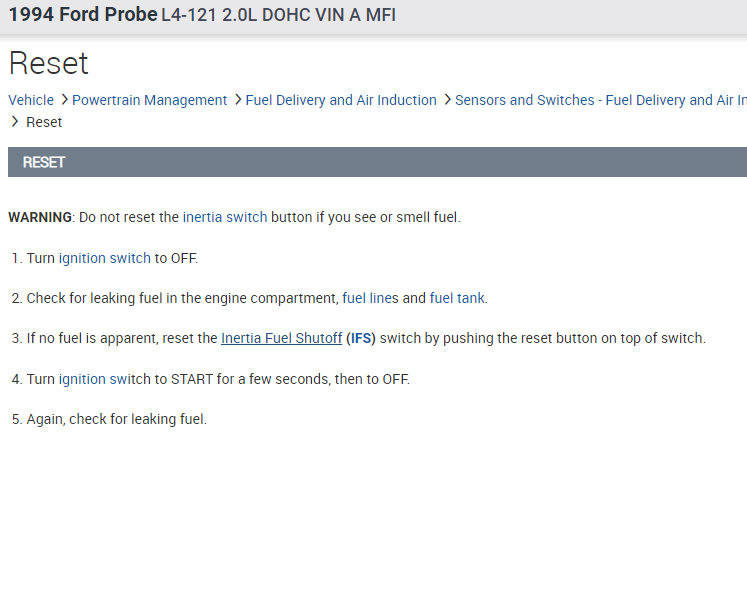Click the gray RESET section header bar
Image resolution: width=747 pixels, height=613 pixels.
[x=377, y=162]
